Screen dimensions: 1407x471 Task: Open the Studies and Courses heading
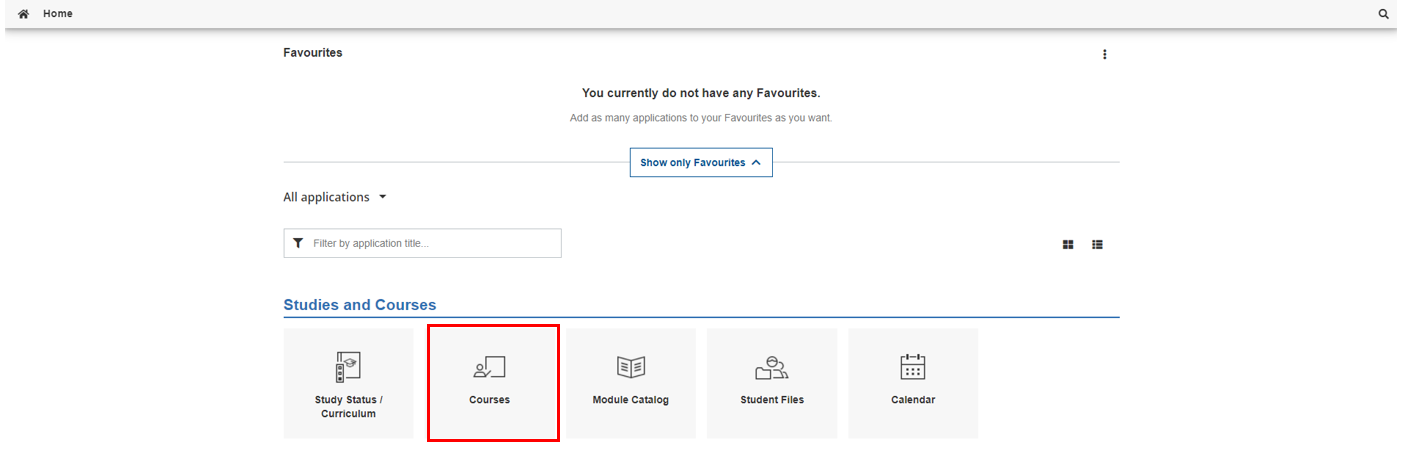pos(360,305)
